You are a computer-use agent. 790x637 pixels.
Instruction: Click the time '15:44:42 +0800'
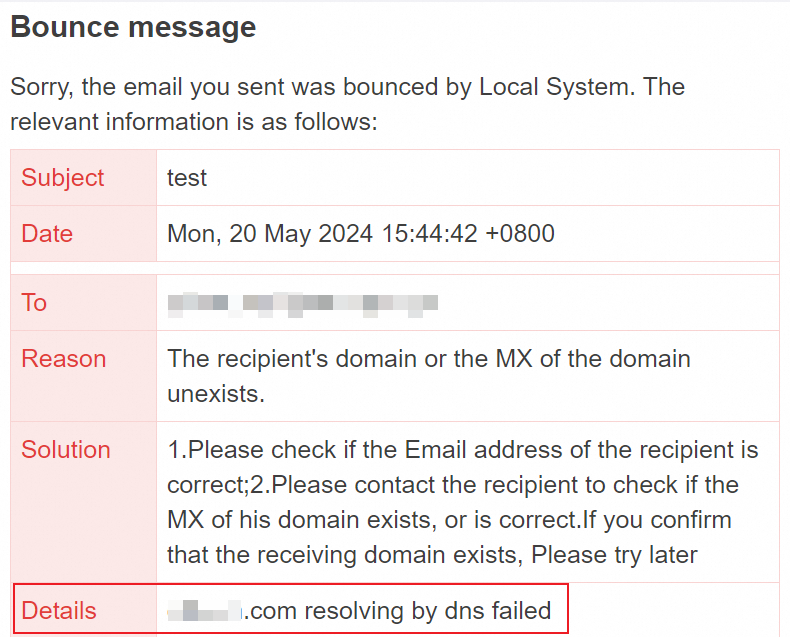pyautogui.click(x=468, y=234)
